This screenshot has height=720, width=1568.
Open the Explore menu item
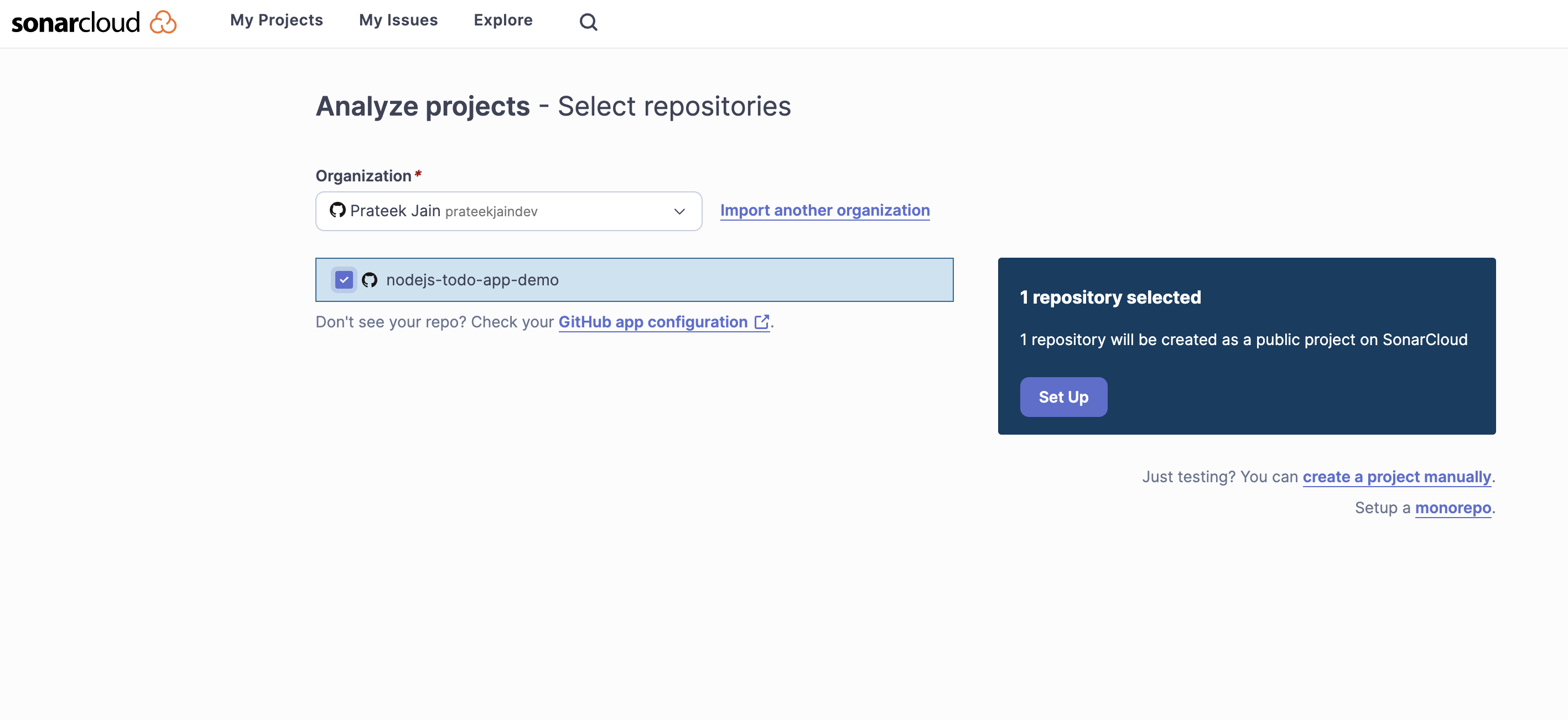click(503, 20)
